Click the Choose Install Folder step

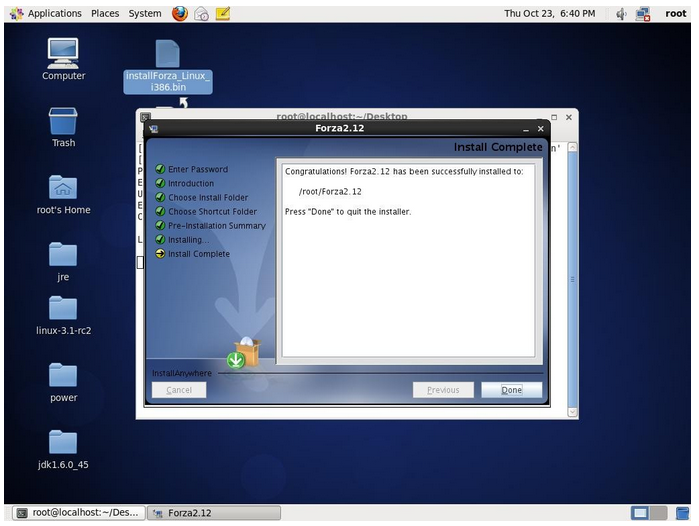[x=208, y=197]
